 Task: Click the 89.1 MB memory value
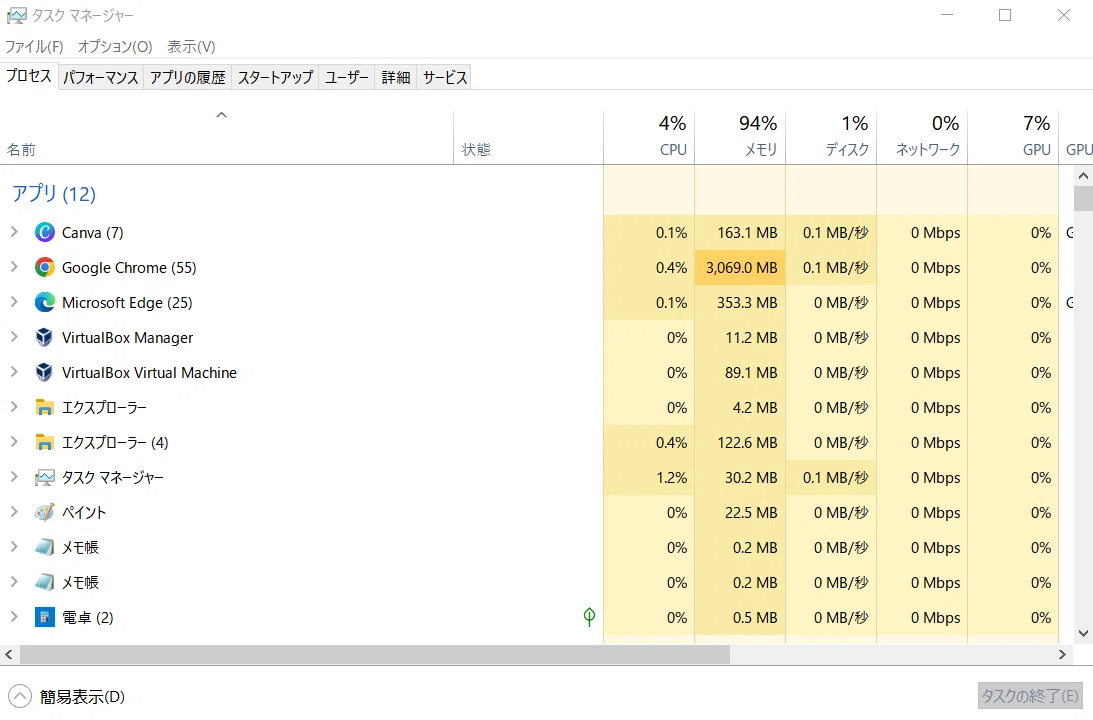[x=751, y=373]
